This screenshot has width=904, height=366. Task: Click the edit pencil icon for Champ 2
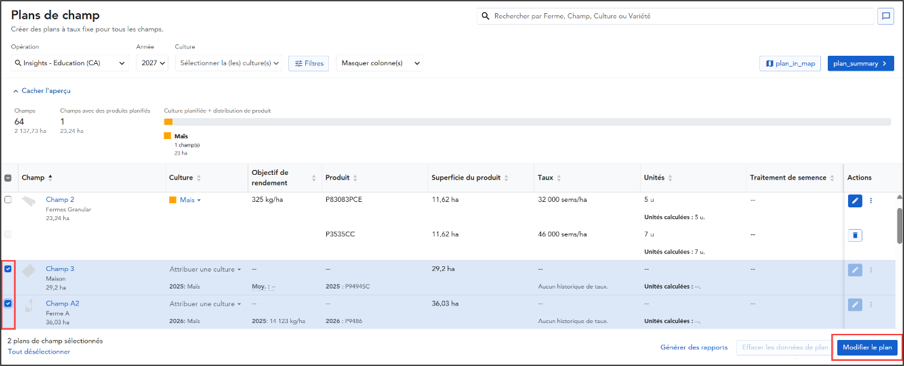(855, 201)
